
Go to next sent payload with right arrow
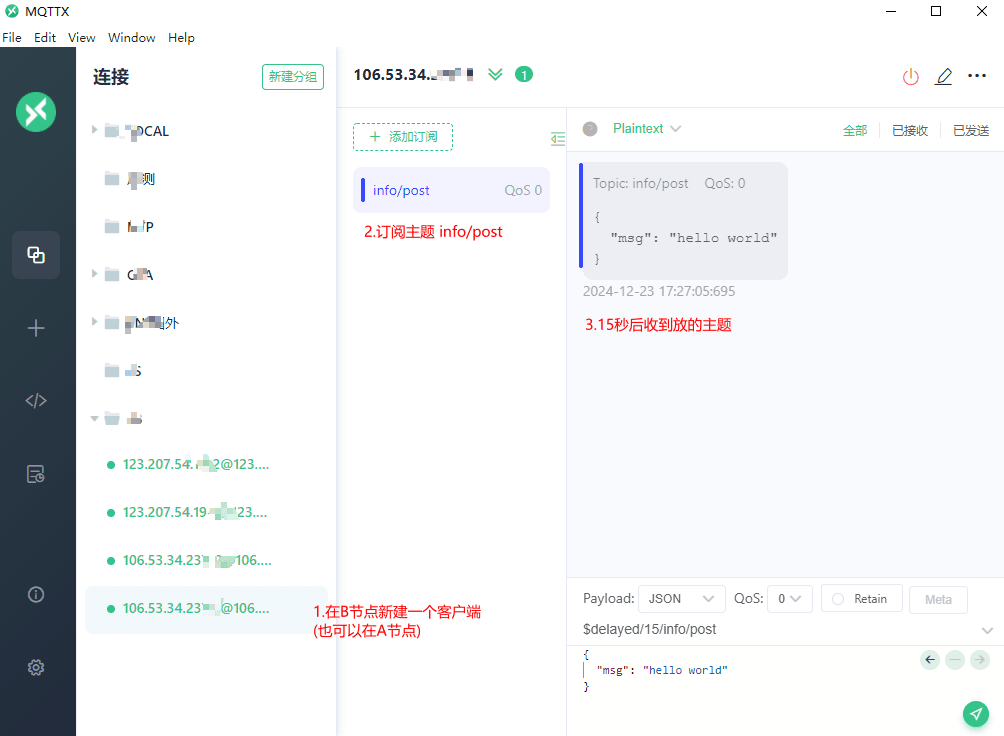pyautogui.click(x=980, y=660)
